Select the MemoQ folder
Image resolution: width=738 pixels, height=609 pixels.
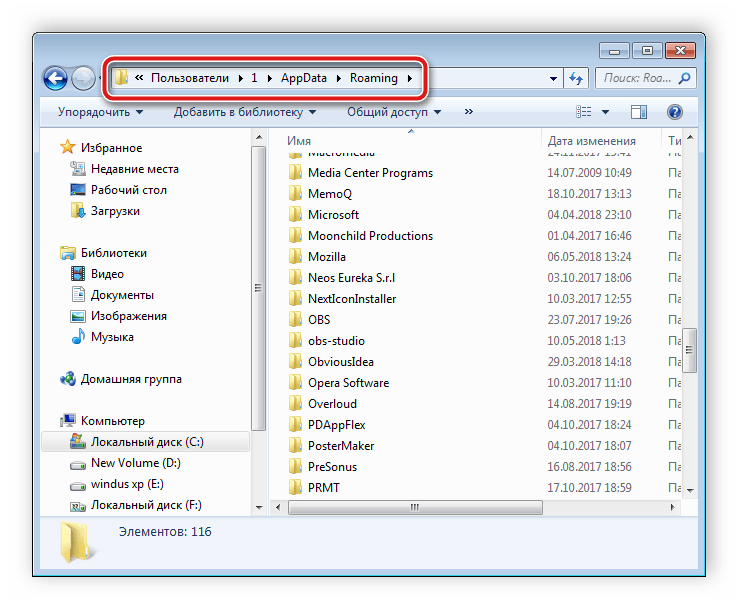click(329, 193)
